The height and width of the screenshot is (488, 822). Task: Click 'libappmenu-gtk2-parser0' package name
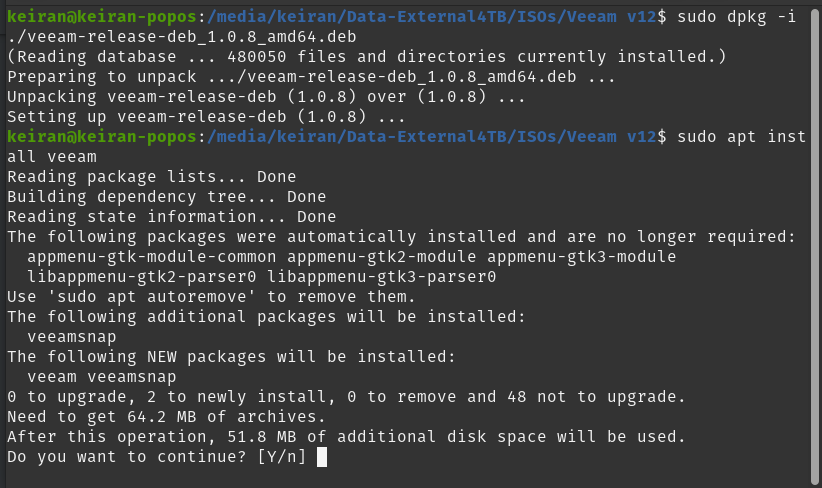142,277
